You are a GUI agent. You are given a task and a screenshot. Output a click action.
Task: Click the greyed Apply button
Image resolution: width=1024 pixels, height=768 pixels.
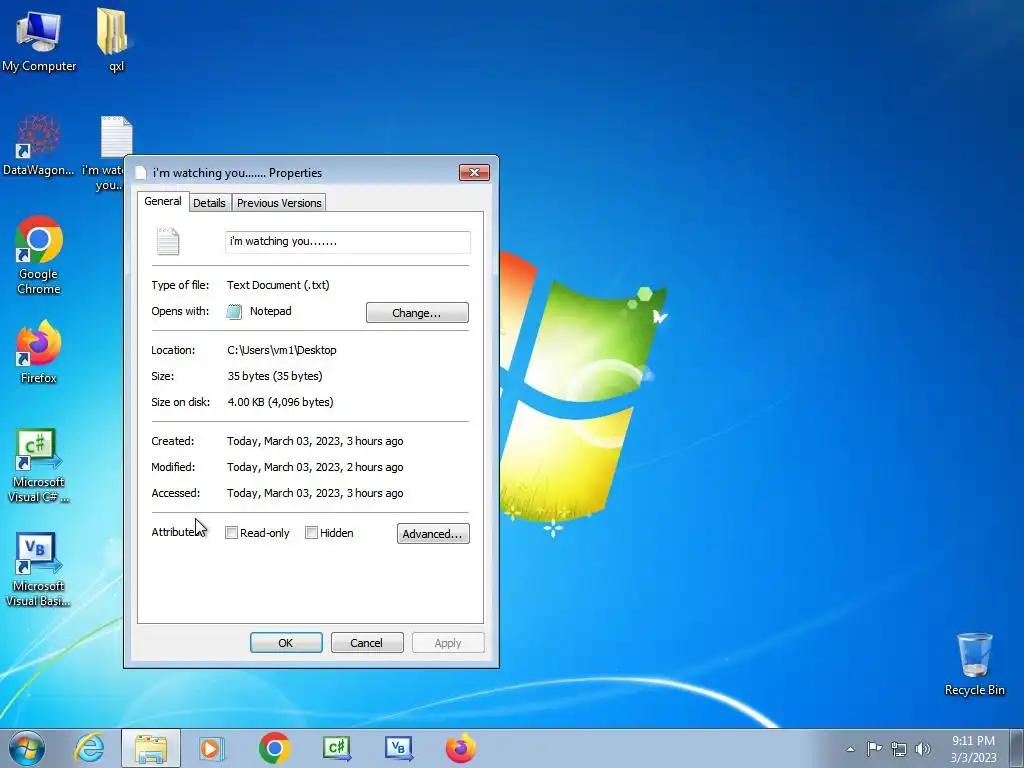(448, 643)
